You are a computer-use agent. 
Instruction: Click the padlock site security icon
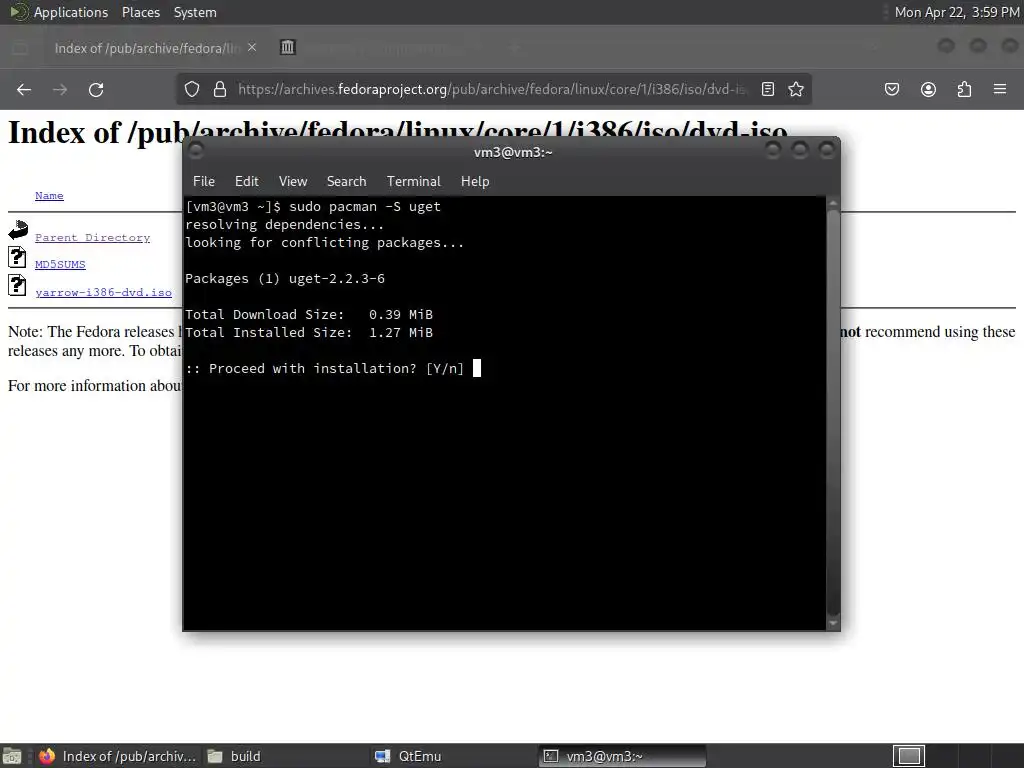click(220, 89)
